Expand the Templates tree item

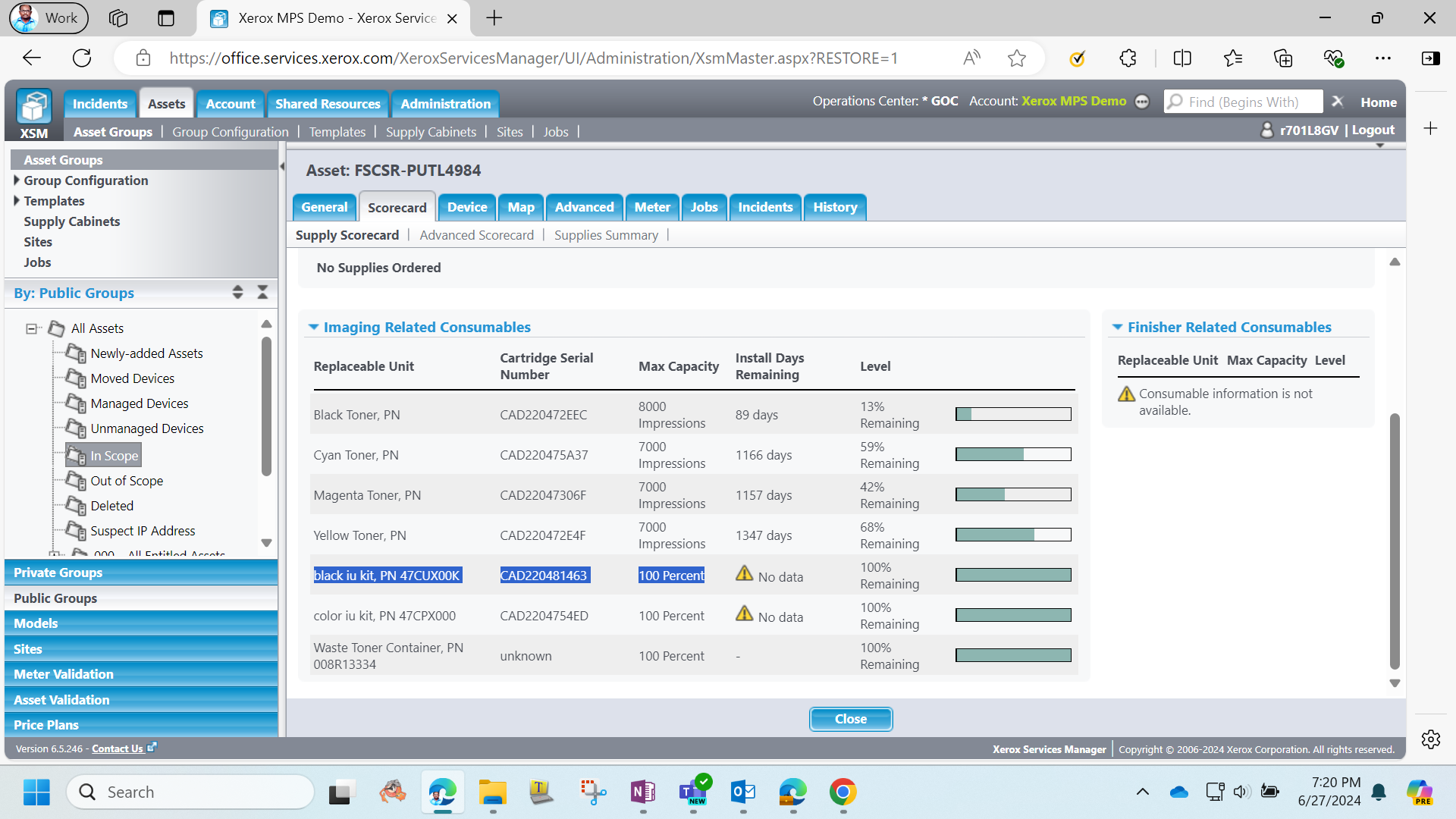pos(17,201)
